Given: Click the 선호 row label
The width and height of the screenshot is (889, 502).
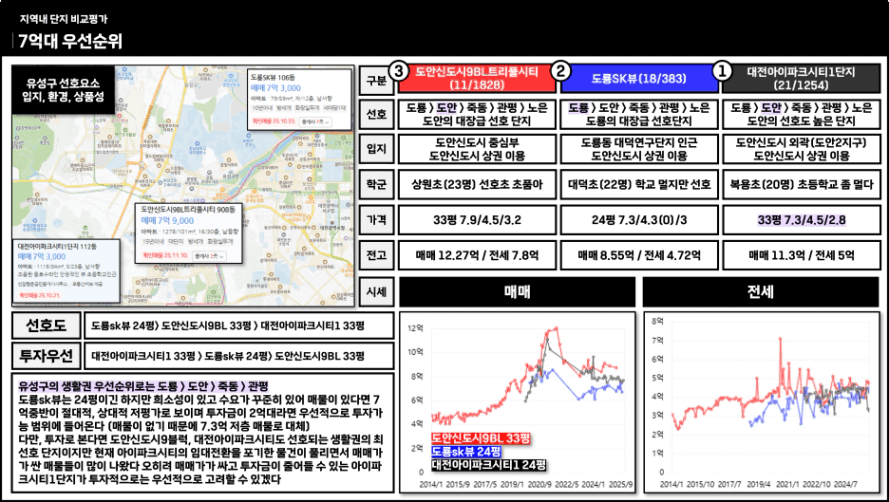Looking at the screenshot, I should pos(376,114).
